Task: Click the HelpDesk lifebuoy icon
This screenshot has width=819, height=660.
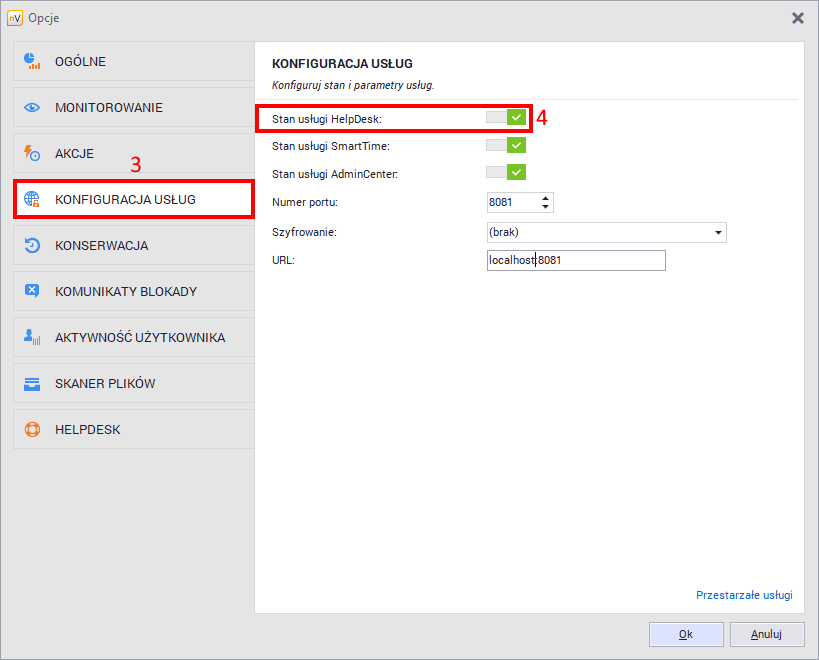Action: pyautogui.click(x=32, y=429)
